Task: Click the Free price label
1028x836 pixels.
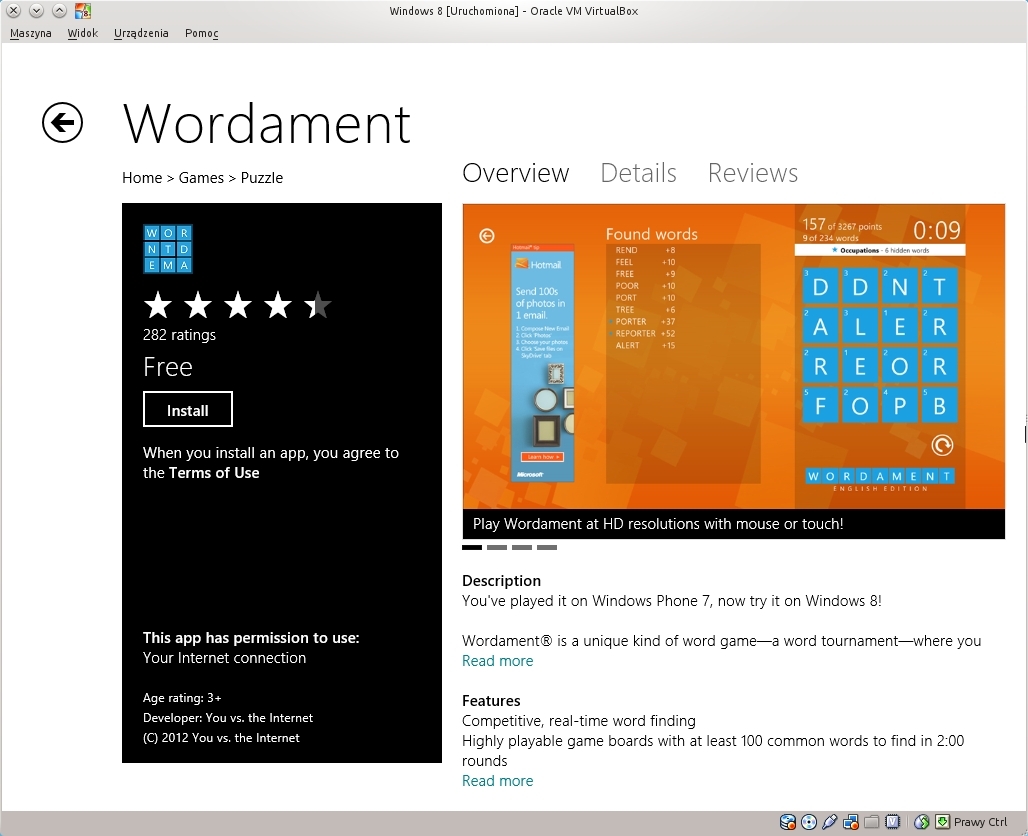Action: (x=168, y=367)
